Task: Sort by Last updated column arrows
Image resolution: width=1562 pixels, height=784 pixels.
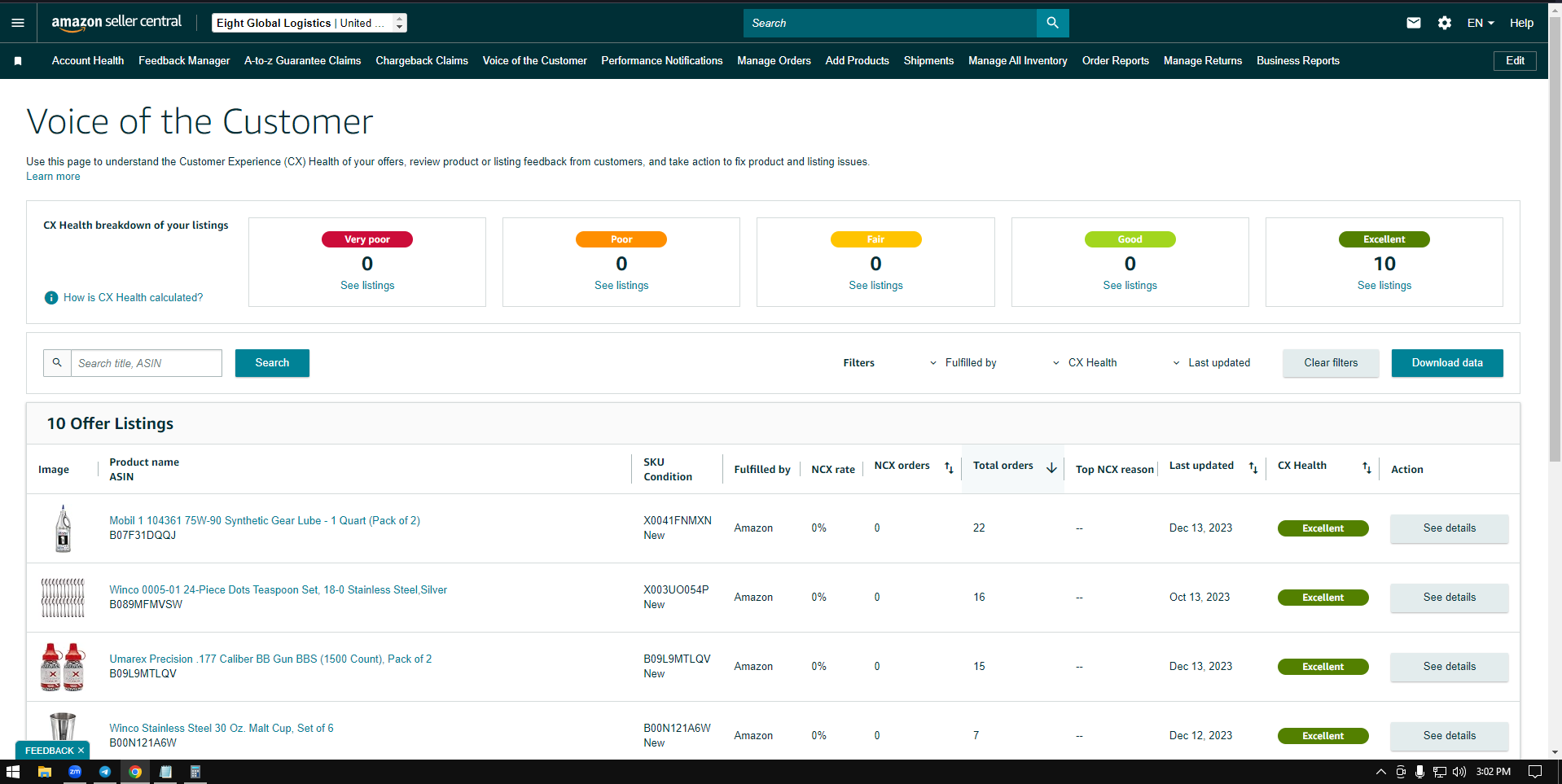Action: pyautogui.click(x=1253, y=467)
